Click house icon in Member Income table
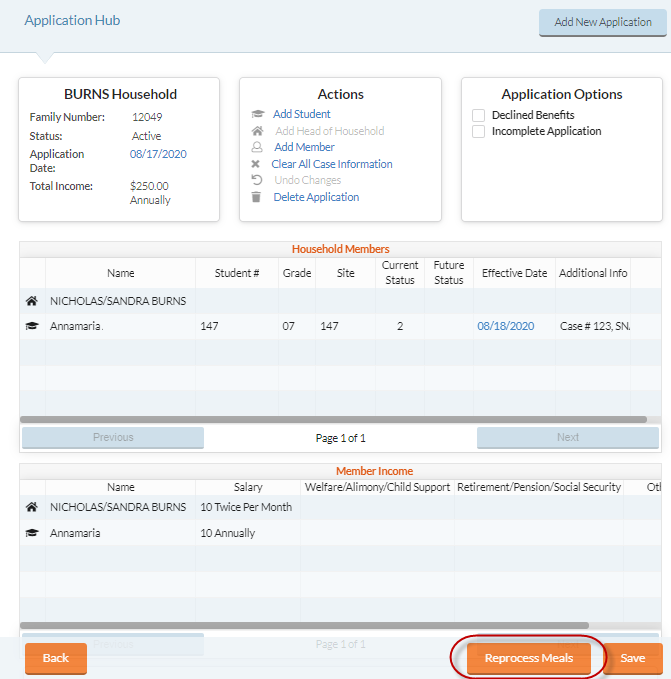Image resolution: width=671 pixels, height=679 pixels. pyautogui.click(x=32, y=508)
